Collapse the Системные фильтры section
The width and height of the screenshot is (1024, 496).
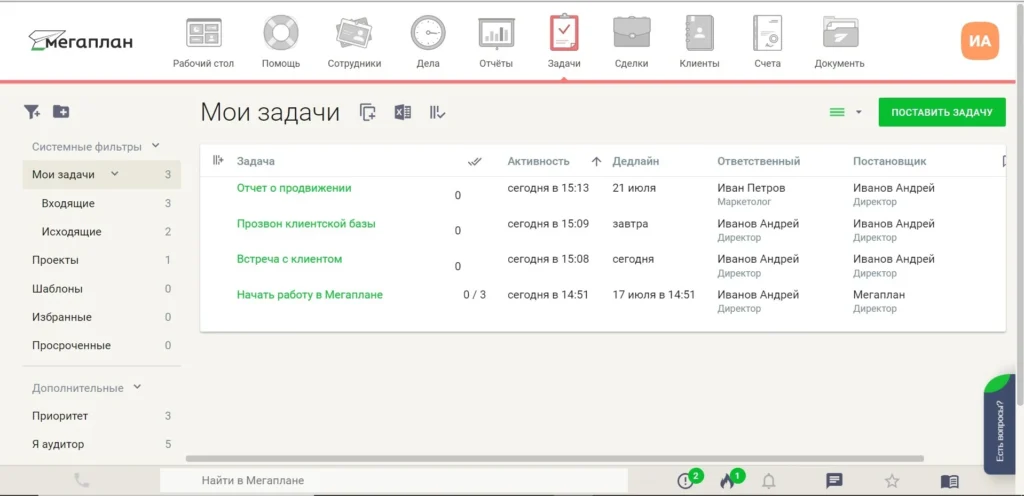155,146
